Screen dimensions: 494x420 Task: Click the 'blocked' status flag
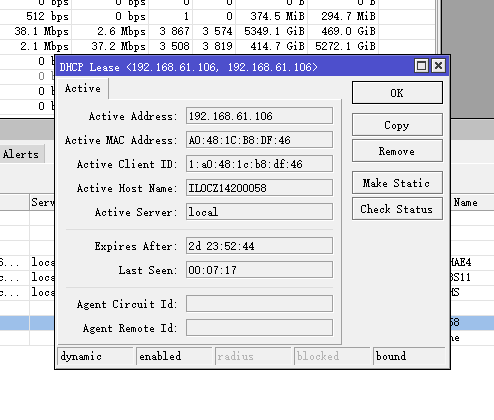(x=332, y=356)
